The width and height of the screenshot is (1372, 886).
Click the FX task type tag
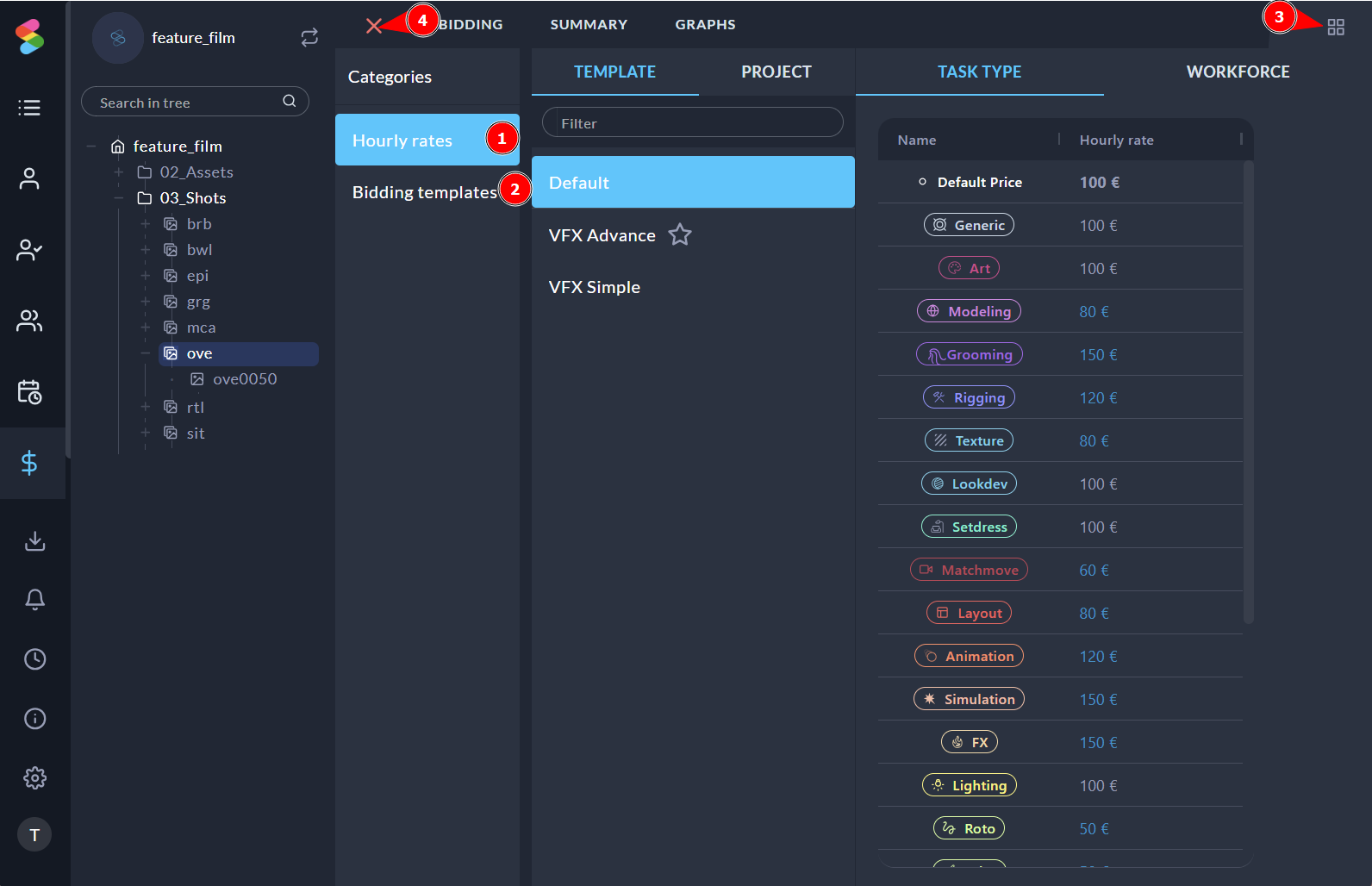pyautogui.click(x=969, y=742)
